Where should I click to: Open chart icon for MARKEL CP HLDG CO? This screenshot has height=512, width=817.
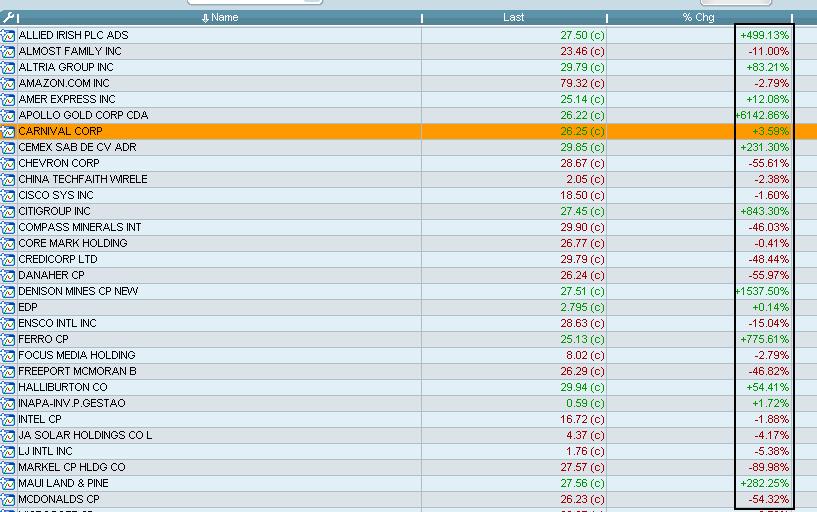[x=8, y=468]
